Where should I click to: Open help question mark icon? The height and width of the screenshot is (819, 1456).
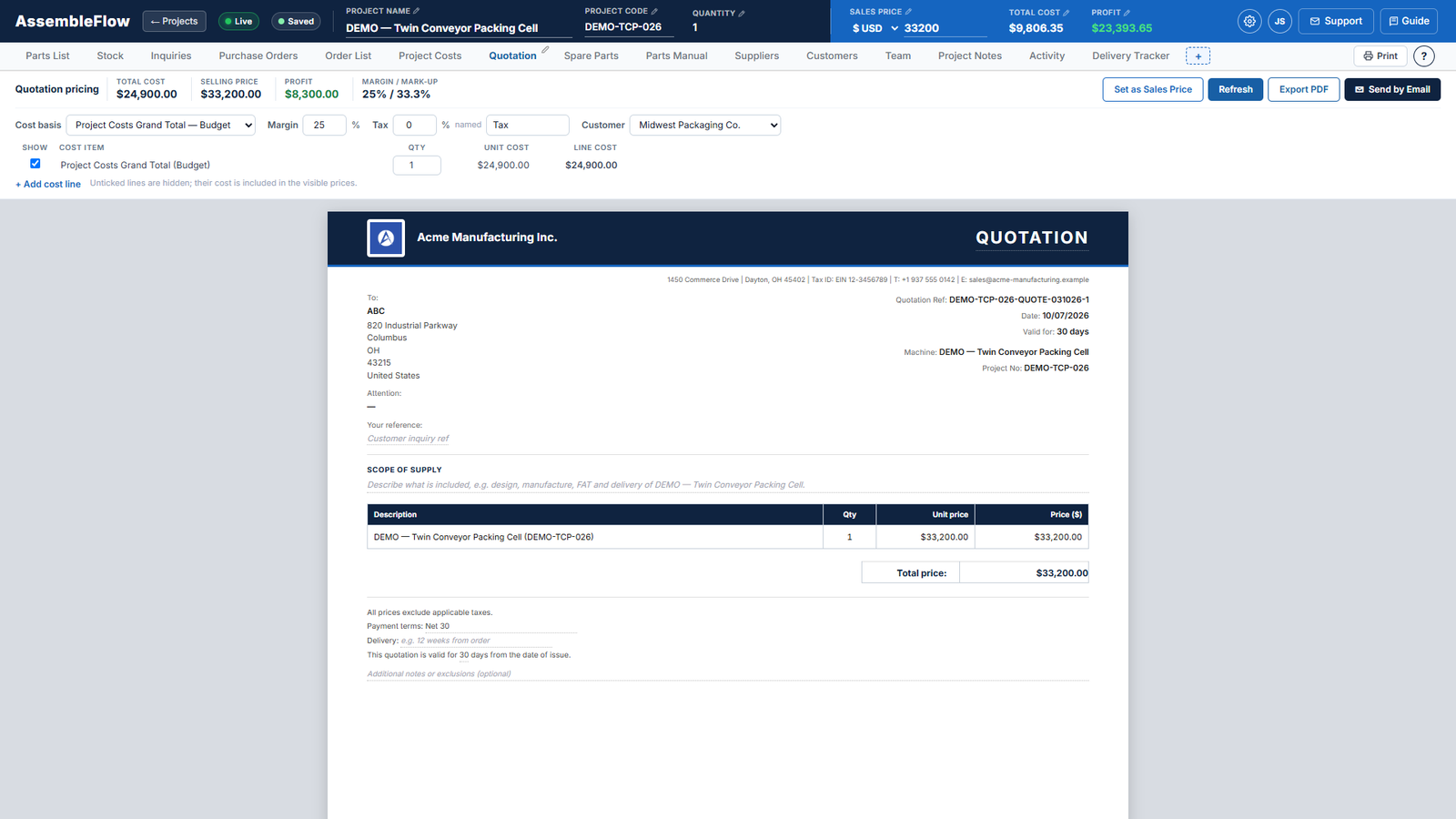pos(1424,56)
